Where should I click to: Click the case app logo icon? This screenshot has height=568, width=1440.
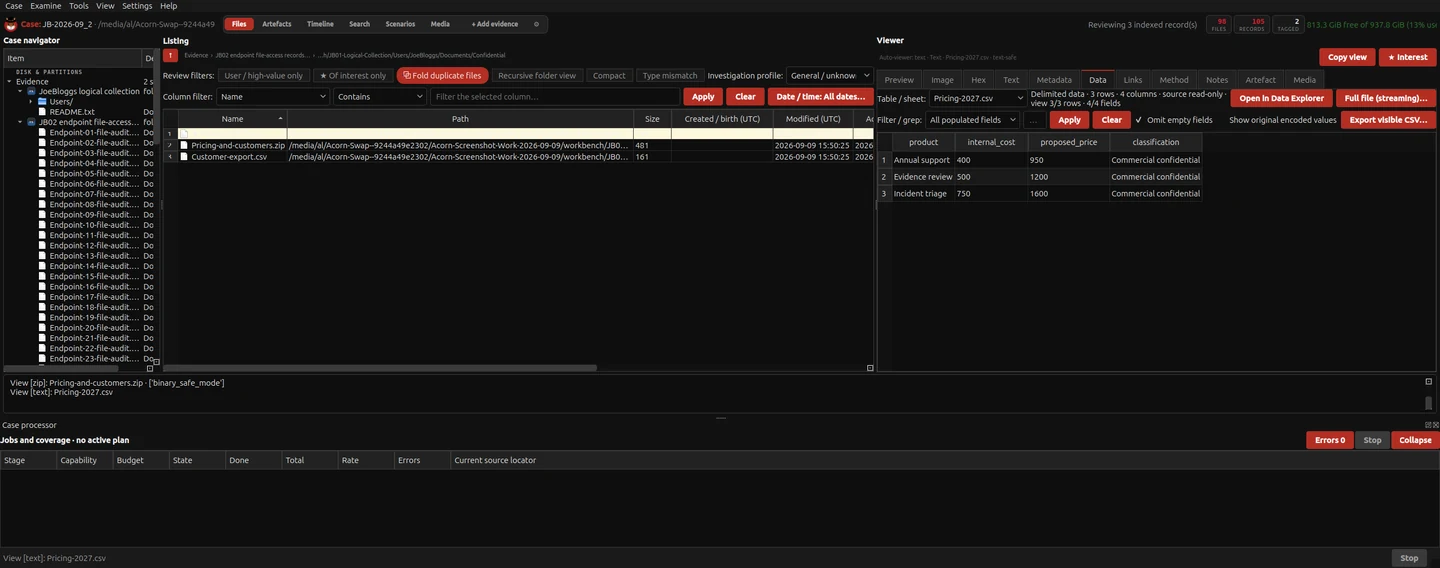11,24
